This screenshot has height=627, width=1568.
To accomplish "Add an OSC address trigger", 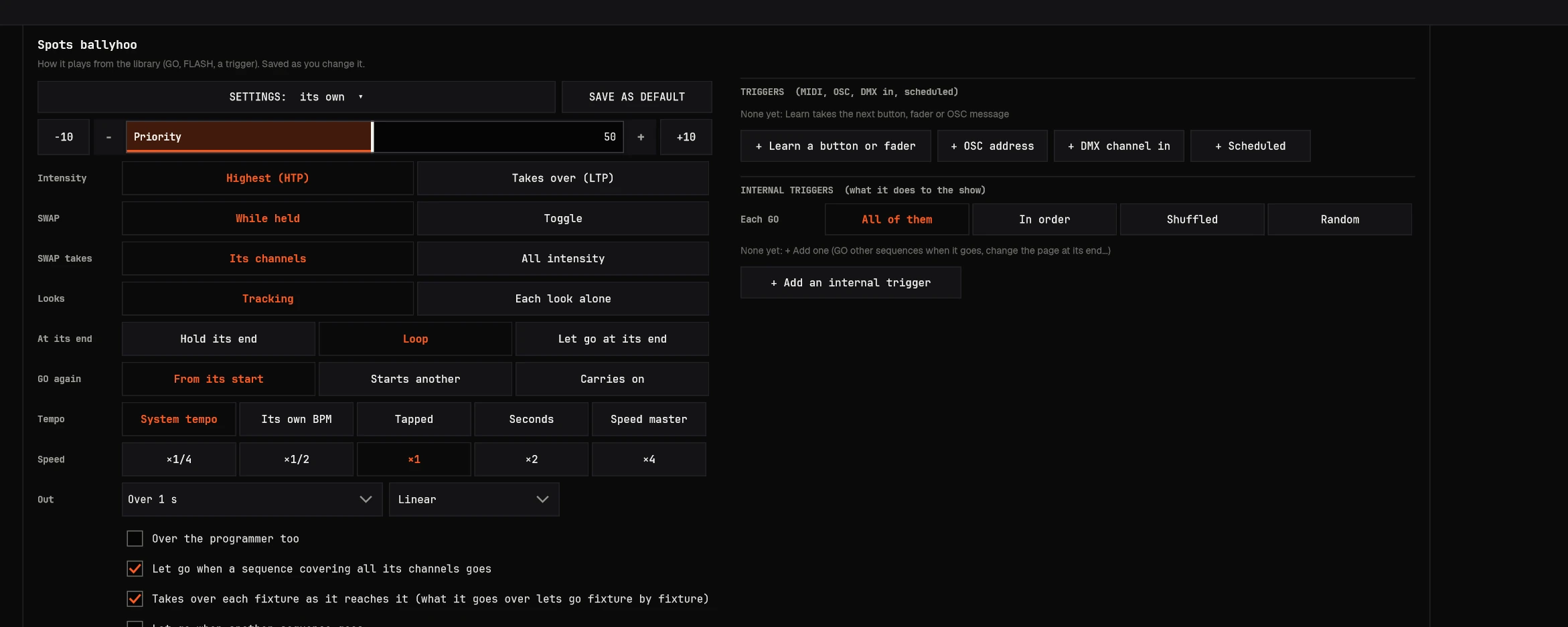I will pos(992,146).
